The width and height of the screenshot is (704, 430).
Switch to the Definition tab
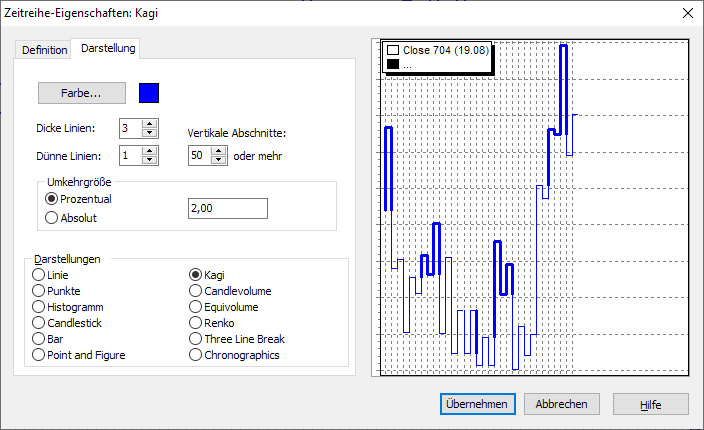pyautogui.click(x=44, y=49)
